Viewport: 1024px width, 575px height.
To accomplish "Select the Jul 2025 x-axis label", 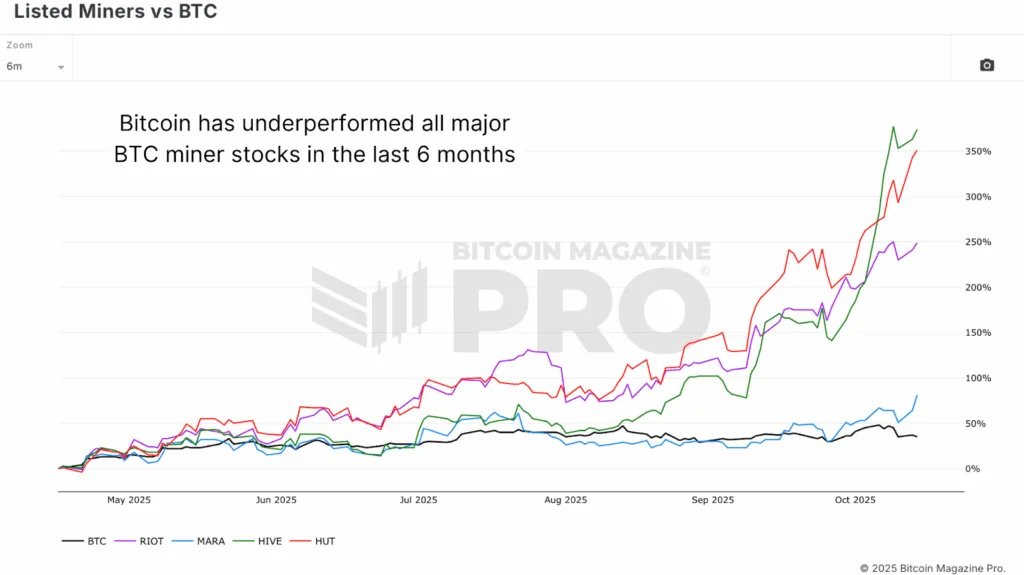I will [418, 499].
